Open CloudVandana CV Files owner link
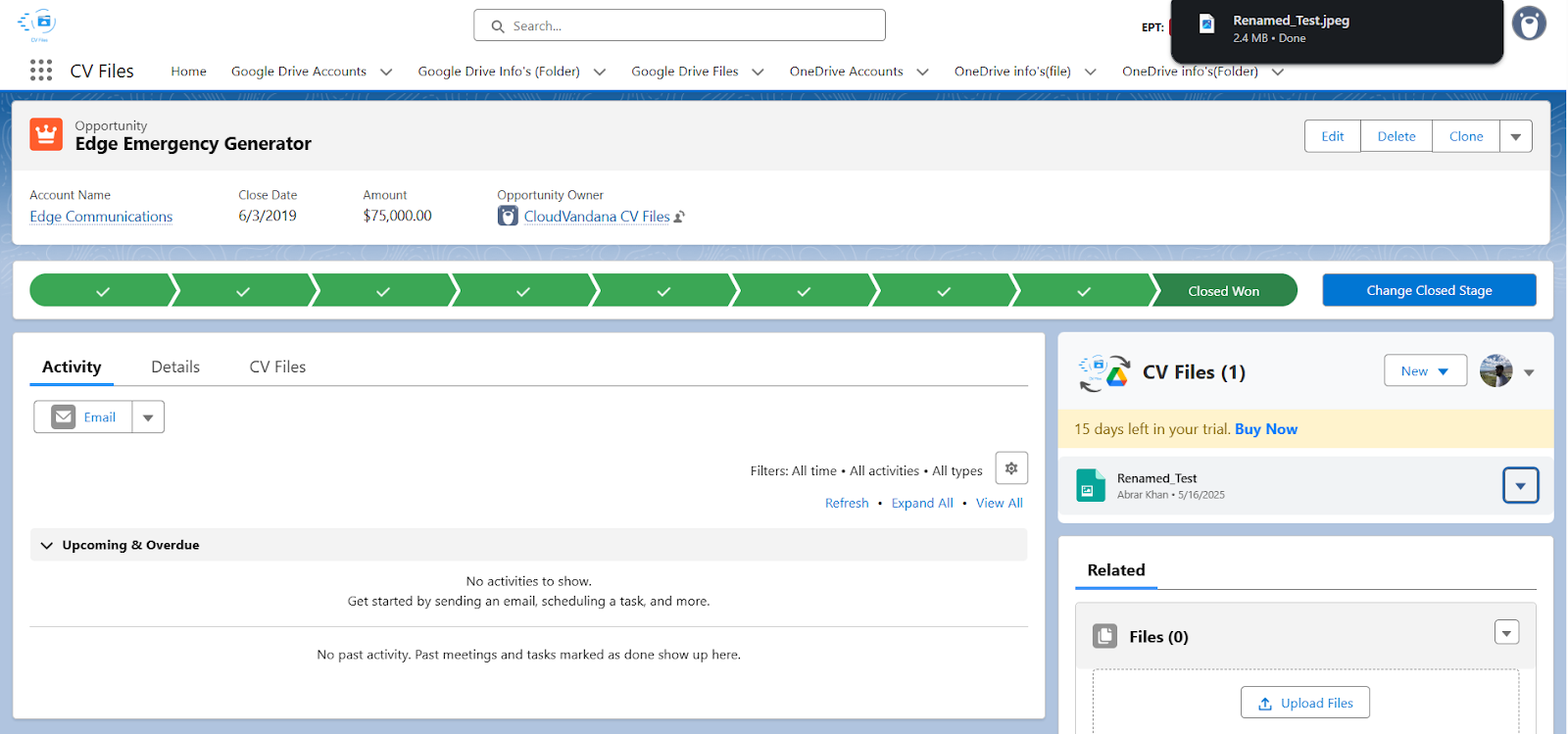Image resolution: width=1568 pixels, height=734 pixels. tap(597, 217)
